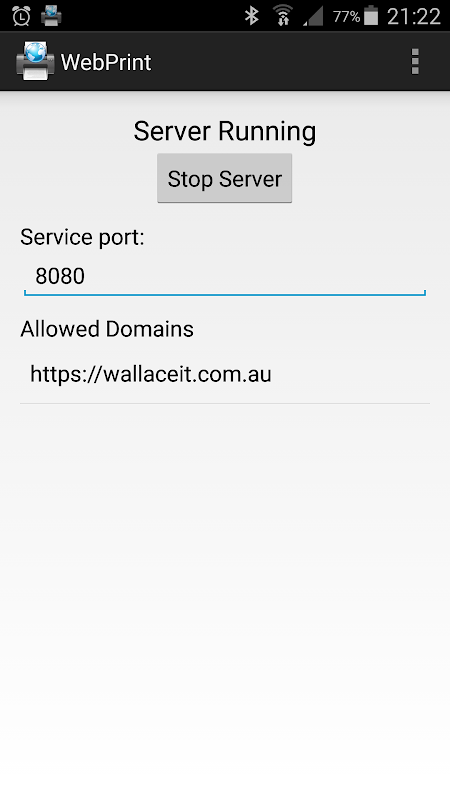This screenshot has height=800, width=450.
Task: Tap the Server Running status heading
Action: [x=224, y=132]
